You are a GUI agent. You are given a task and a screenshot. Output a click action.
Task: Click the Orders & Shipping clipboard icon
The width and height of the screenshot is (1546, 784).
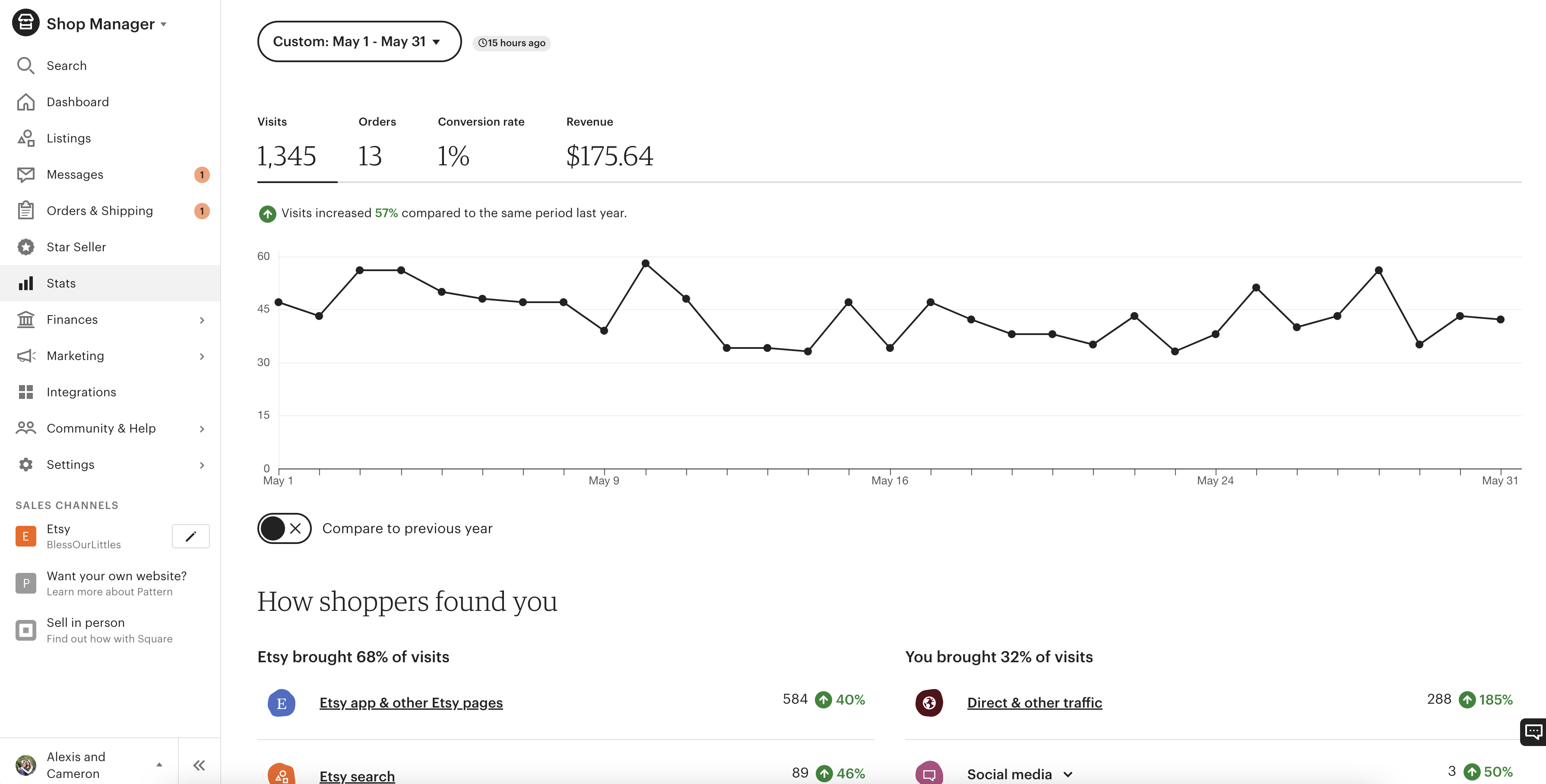click(26, 211)
